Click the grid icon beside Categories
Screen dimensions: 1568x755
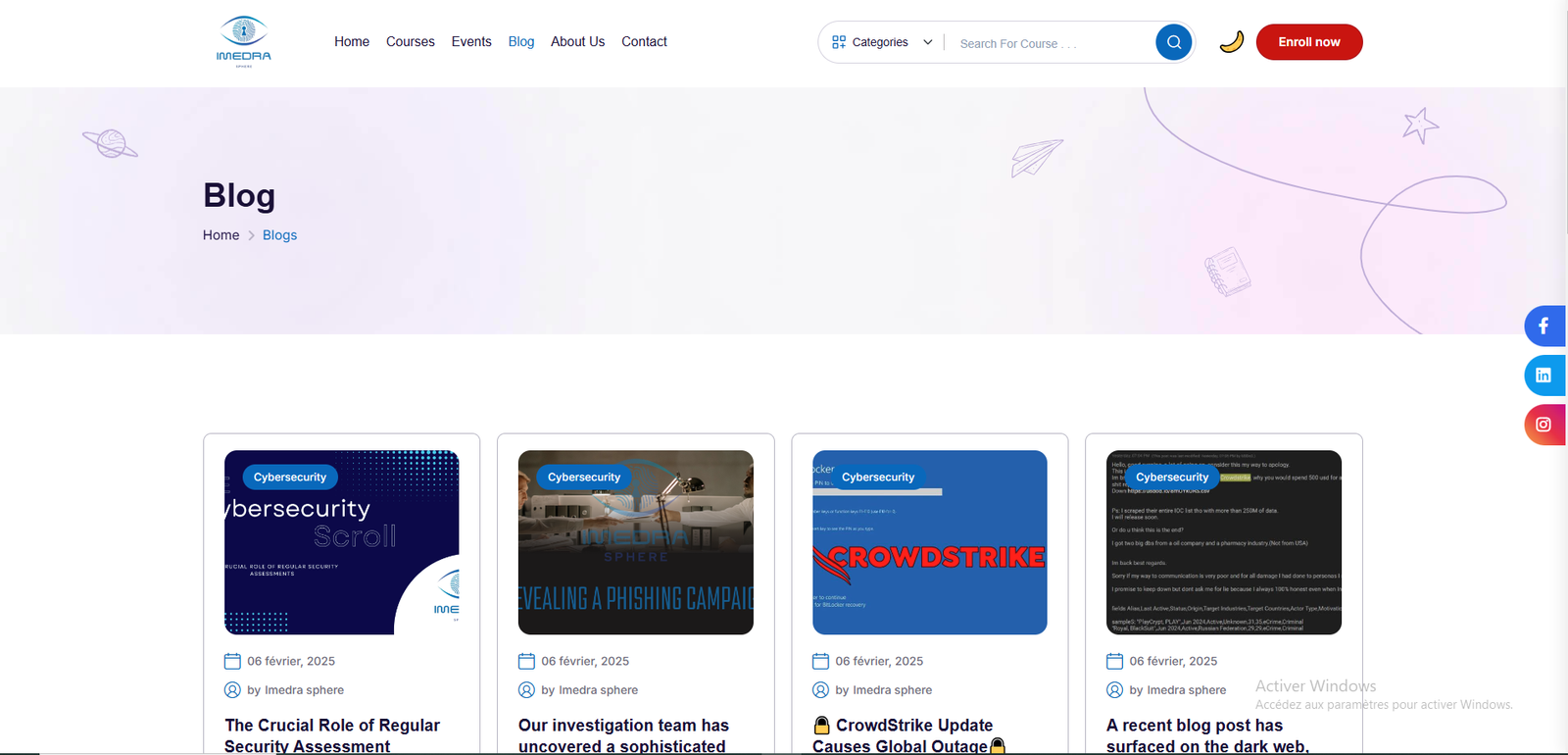click(x=839, y=42)
